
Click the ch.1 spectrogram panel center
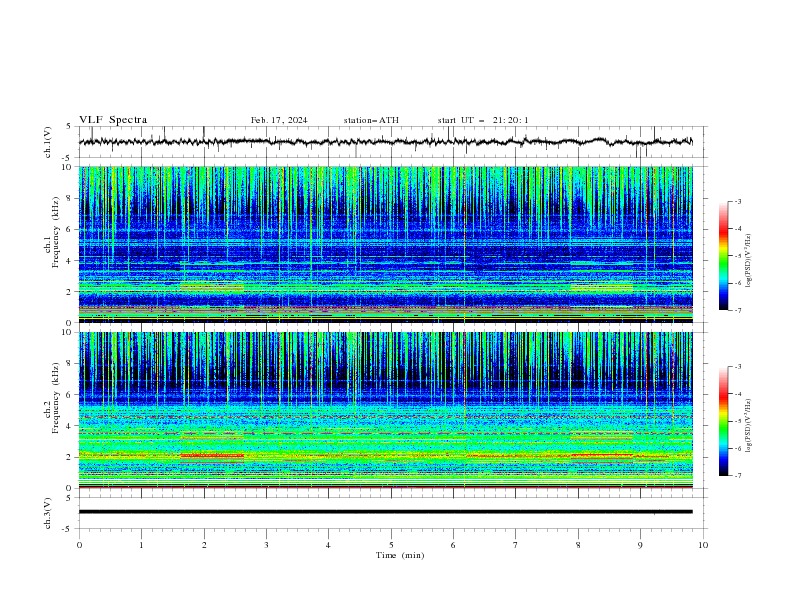386,244
